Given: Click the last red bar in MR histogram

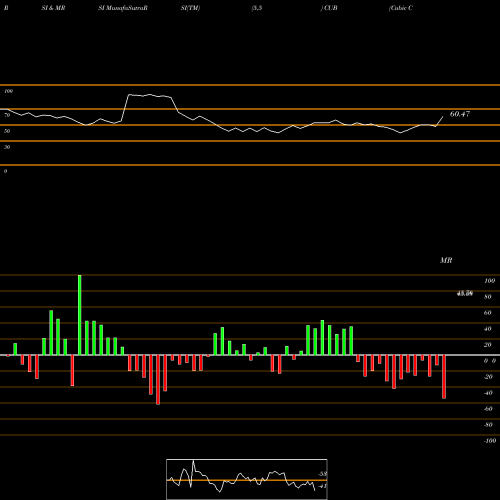Looking at the screenshot, I should 444,377.
